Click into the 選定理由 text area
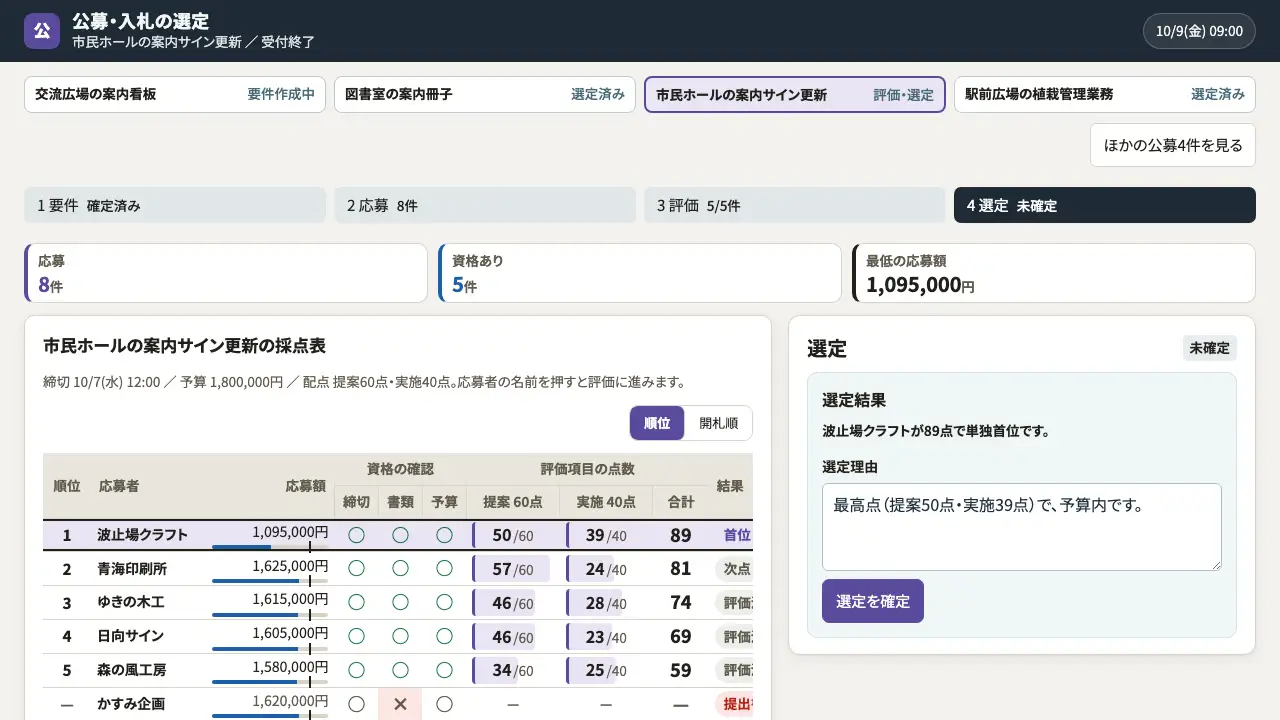The image size is (1280, 720). point(1022,527)
